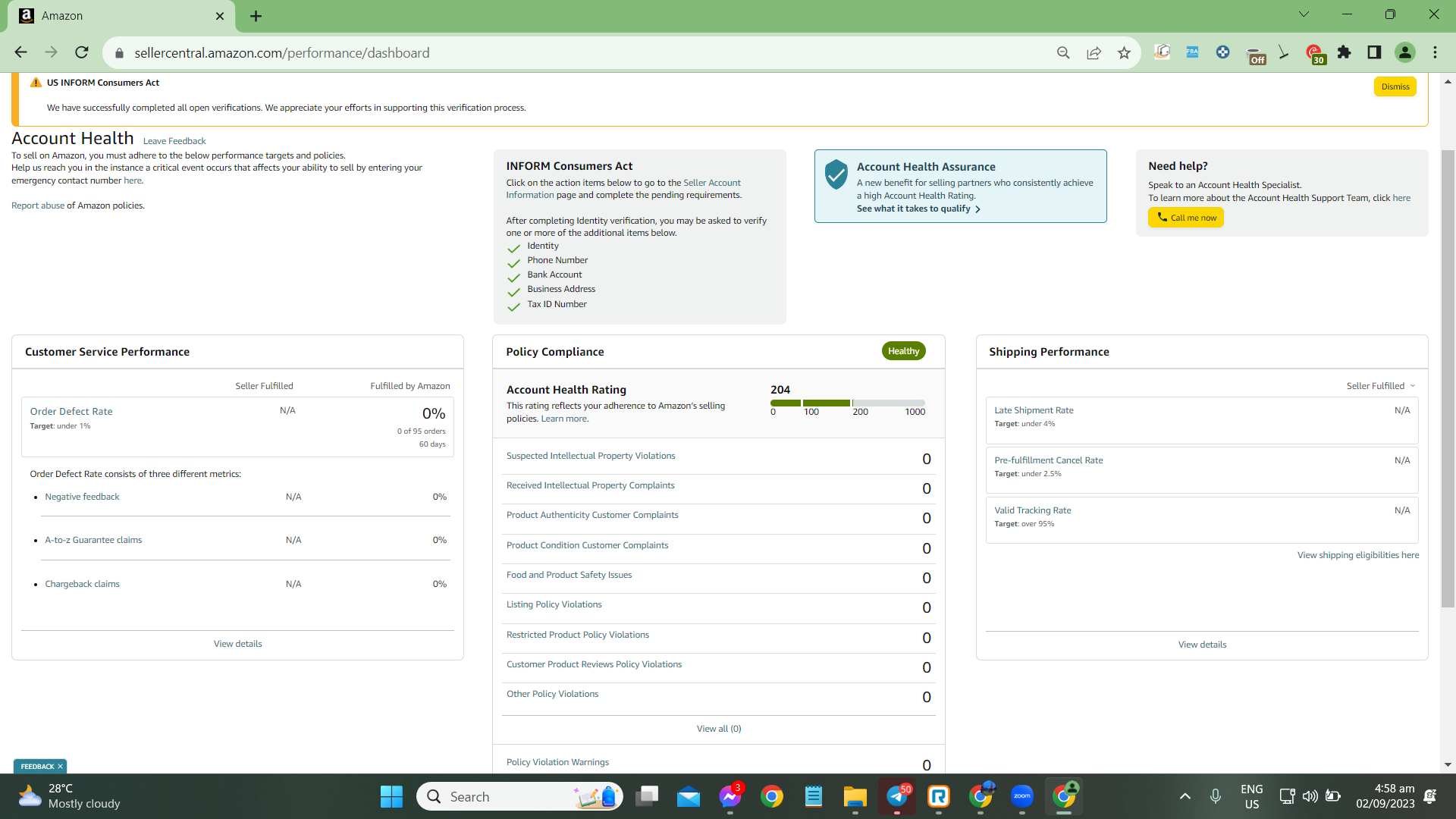The width and height of the screenshot is (1456, 819).
Task: Open the weather widget showing 28°C
Action: pyautogui.click(x=70, y=796)
